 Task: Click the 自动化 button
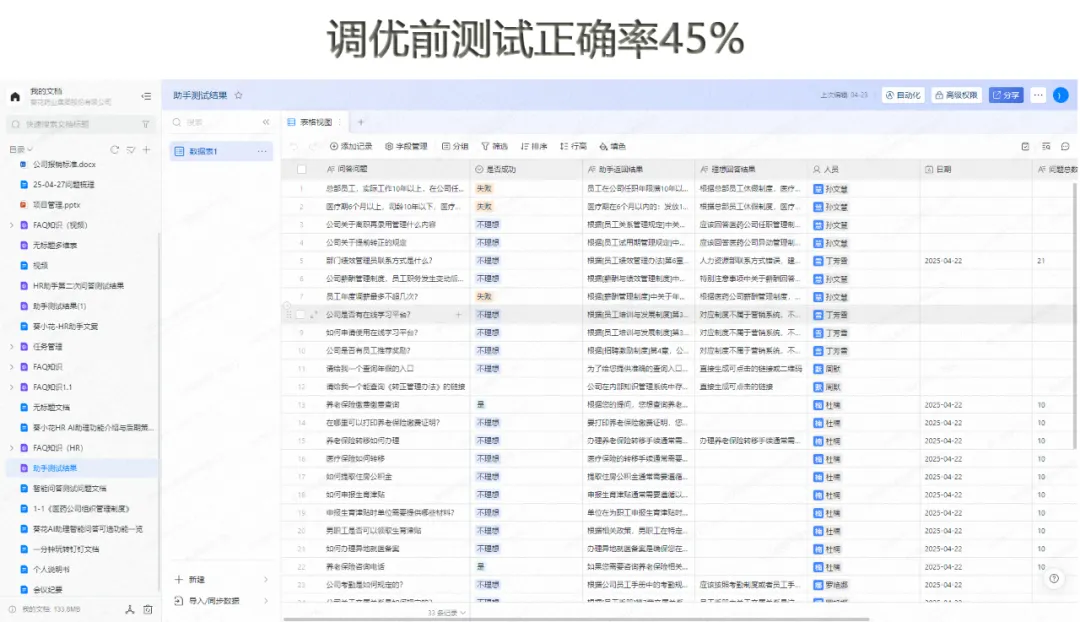pyautogui.click(x=903, y=95)
